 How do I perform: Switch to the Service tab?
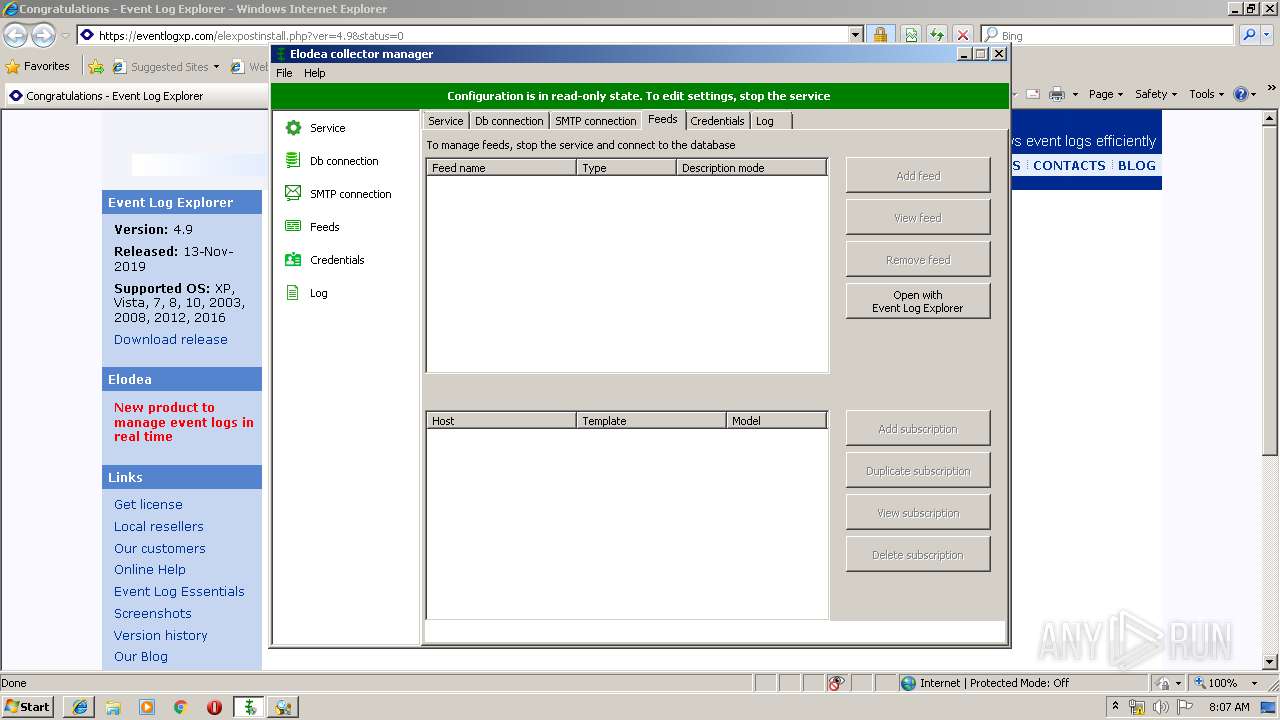[445, 121]
